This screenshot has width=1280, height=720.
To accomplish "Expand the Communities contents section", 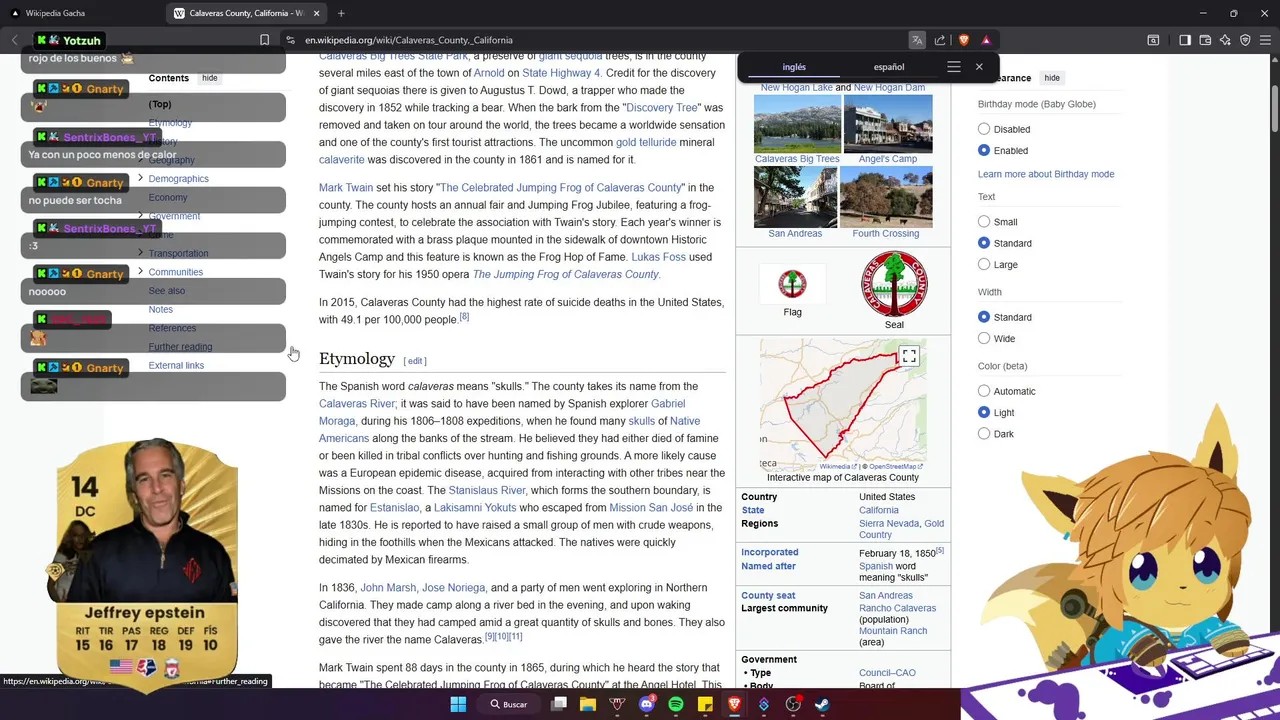I will (x=140, y=271).
